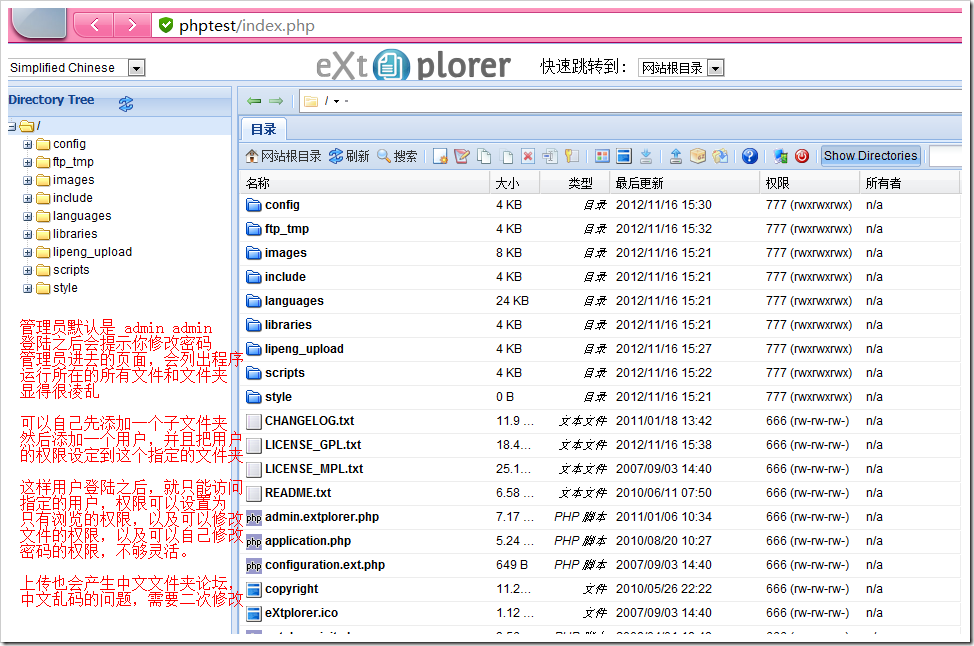Sort by 所有者 column header

pyautogui.click(x=910, y=183)
